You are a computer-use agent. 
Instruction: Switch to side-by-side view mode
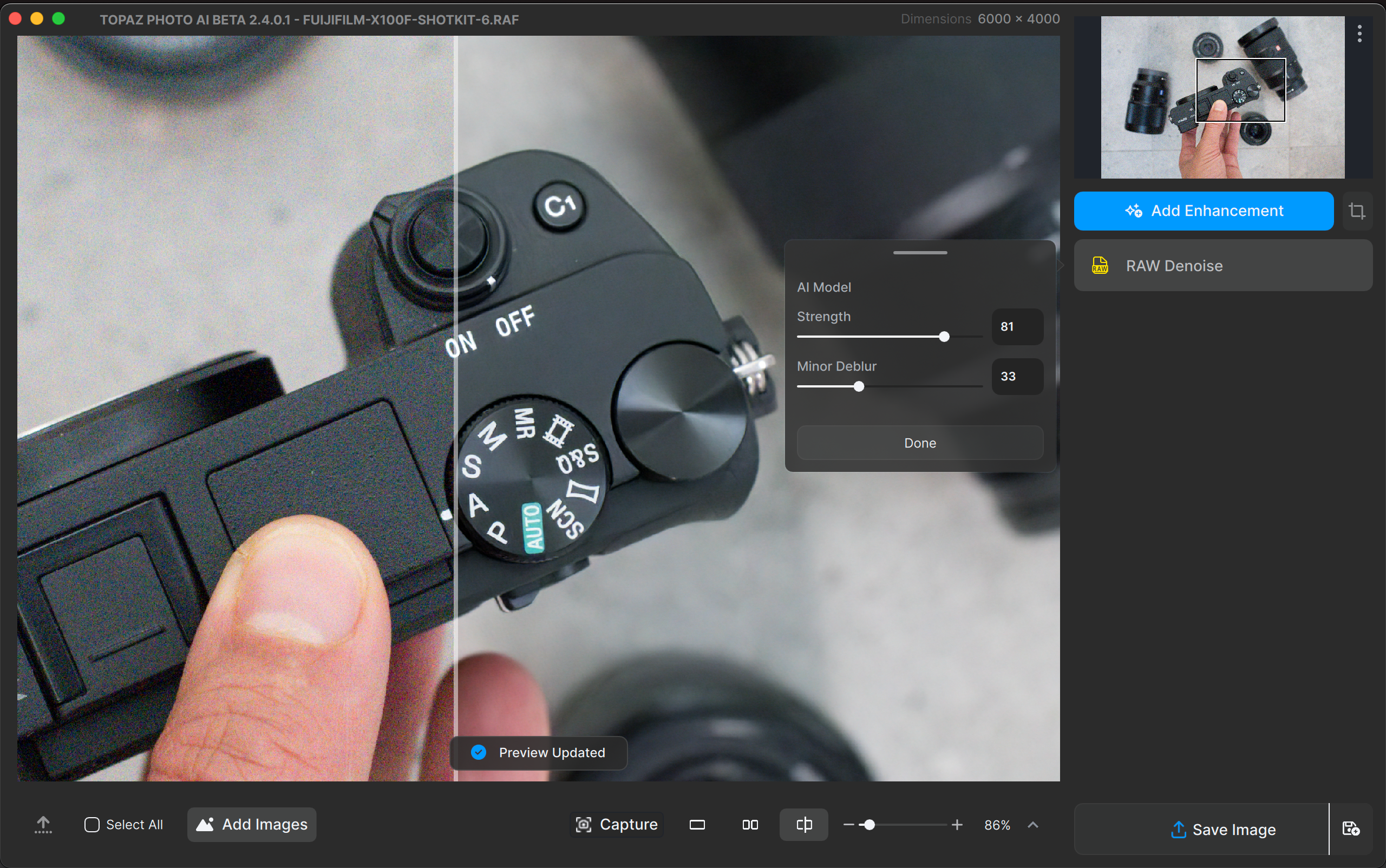pos(750,825)
